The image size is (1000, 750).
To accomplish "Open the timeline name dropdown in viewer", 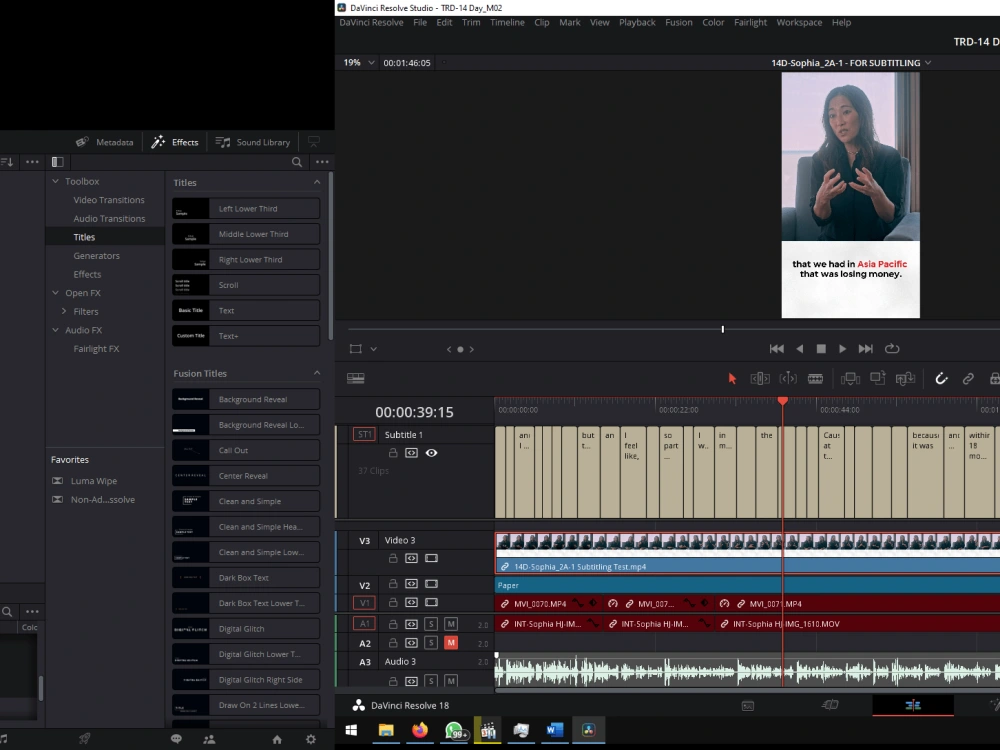I will [928, 62].
